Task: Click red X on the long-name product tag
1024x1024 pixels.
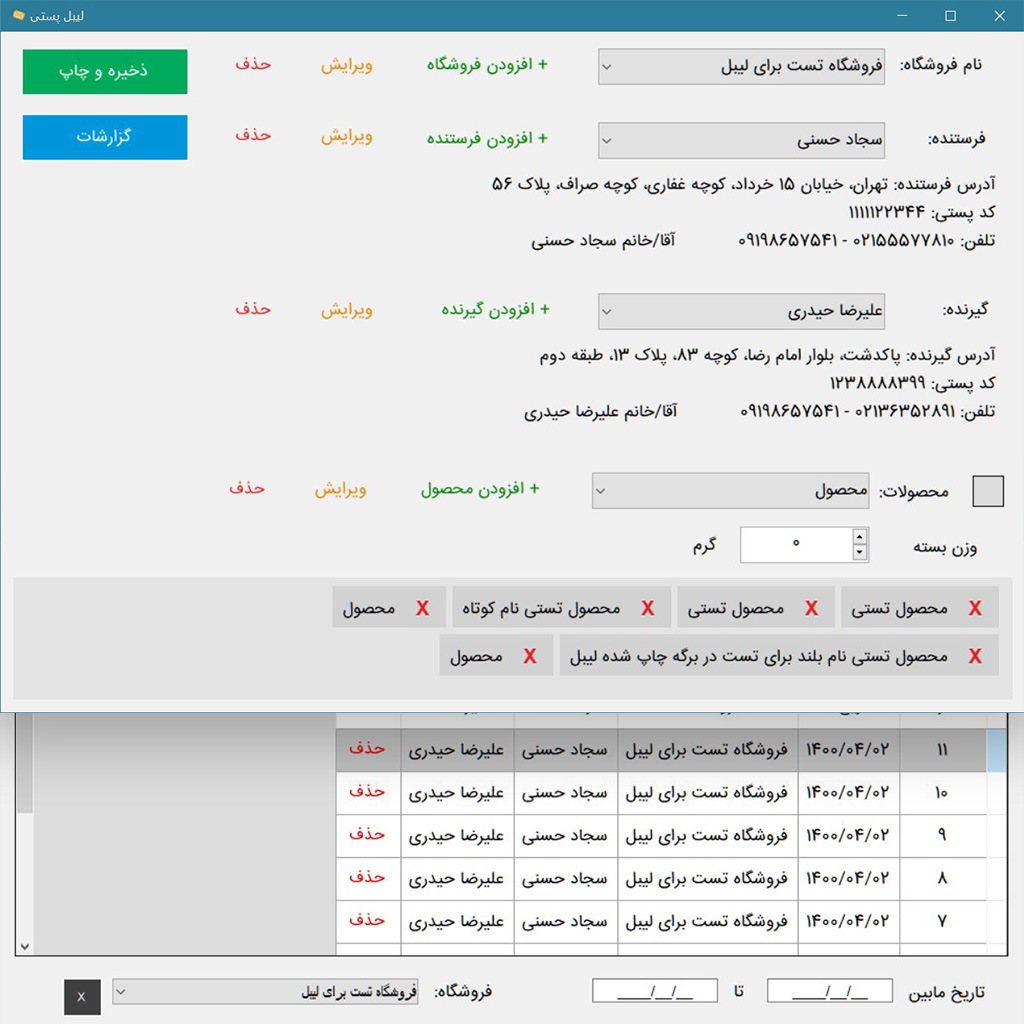Action: point(975,656)
